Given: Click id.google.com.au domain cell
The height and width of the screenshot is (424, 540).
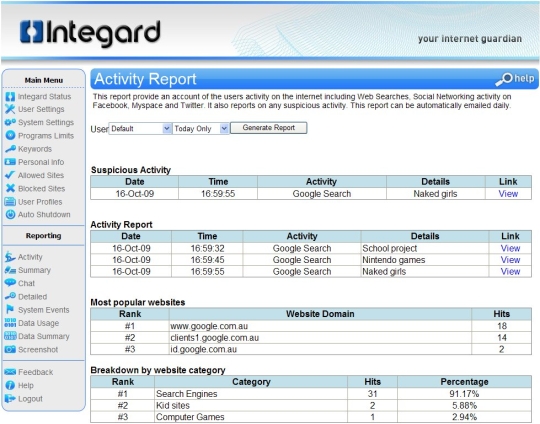Looking at the screenshot, I should pyautogui.click(x=320, y=349).
